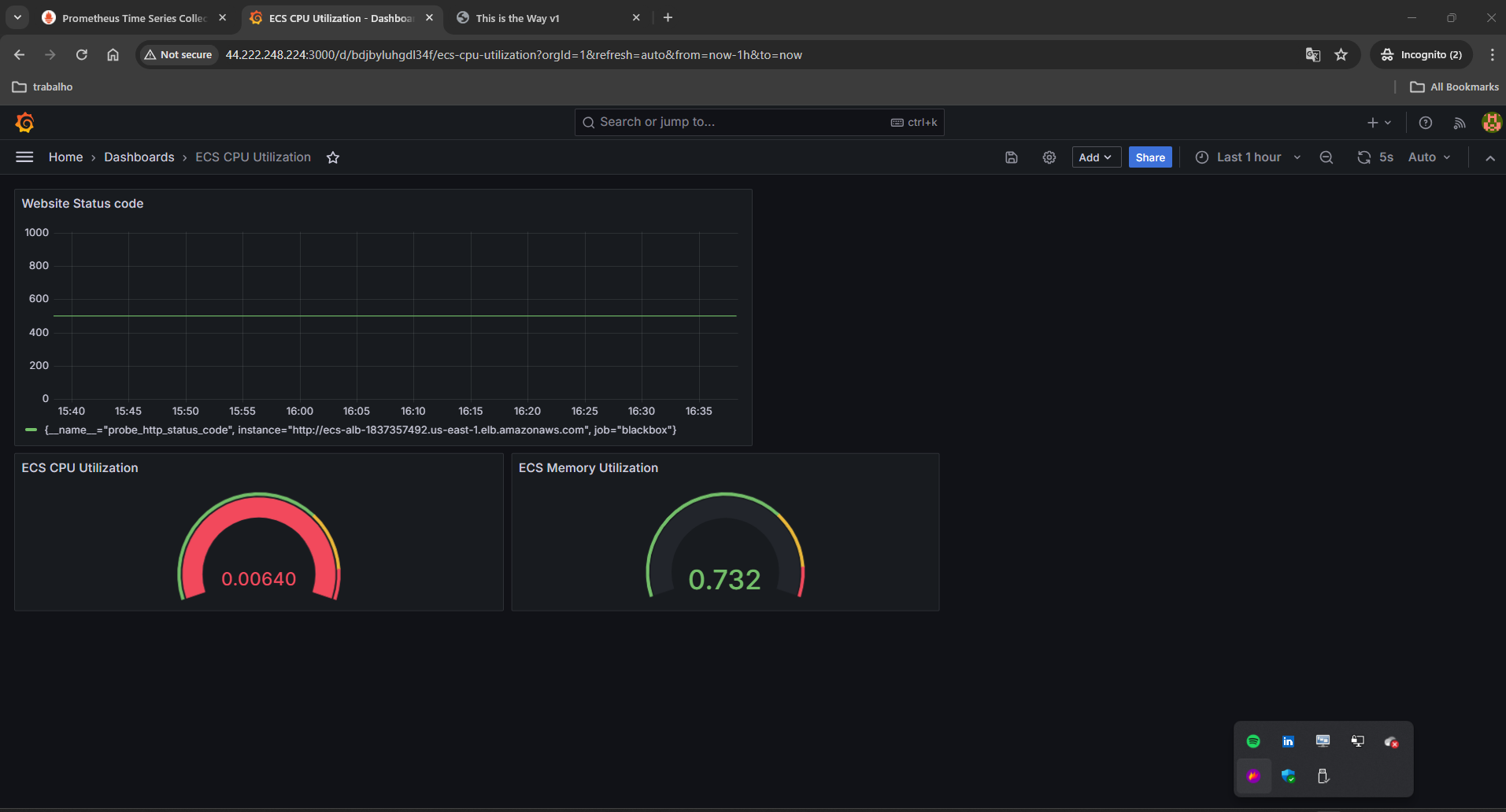
Task: Go forward in browser history
Action: click(x=50, y=54)
